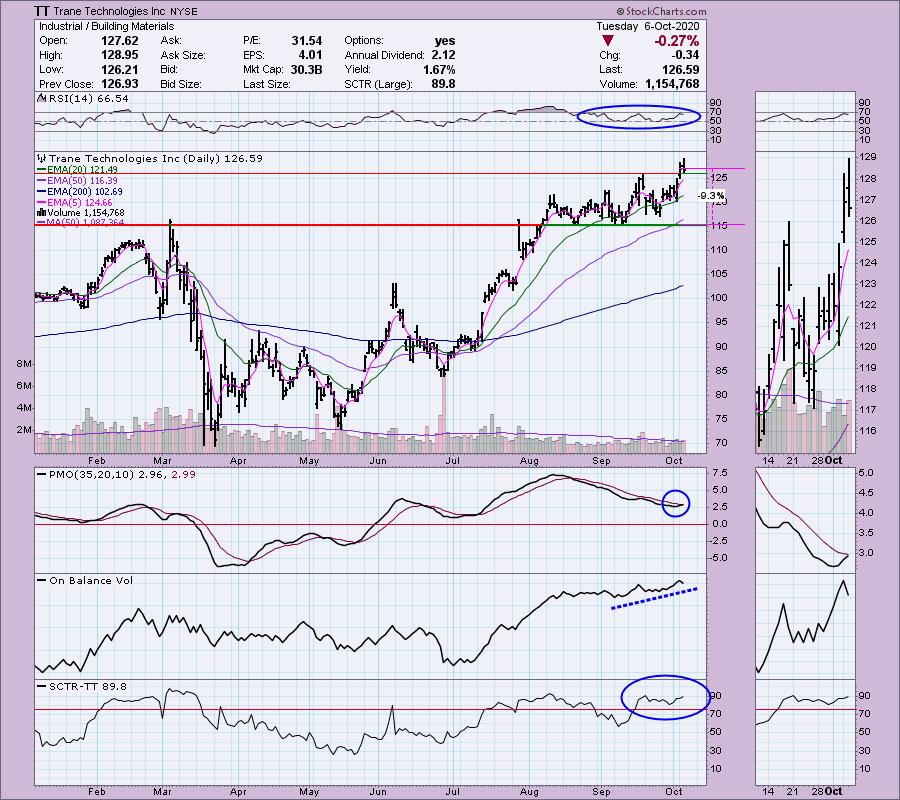This screenshot has height=800, width=900.
Task: Select the Open value 127.62
Action: 119,41
